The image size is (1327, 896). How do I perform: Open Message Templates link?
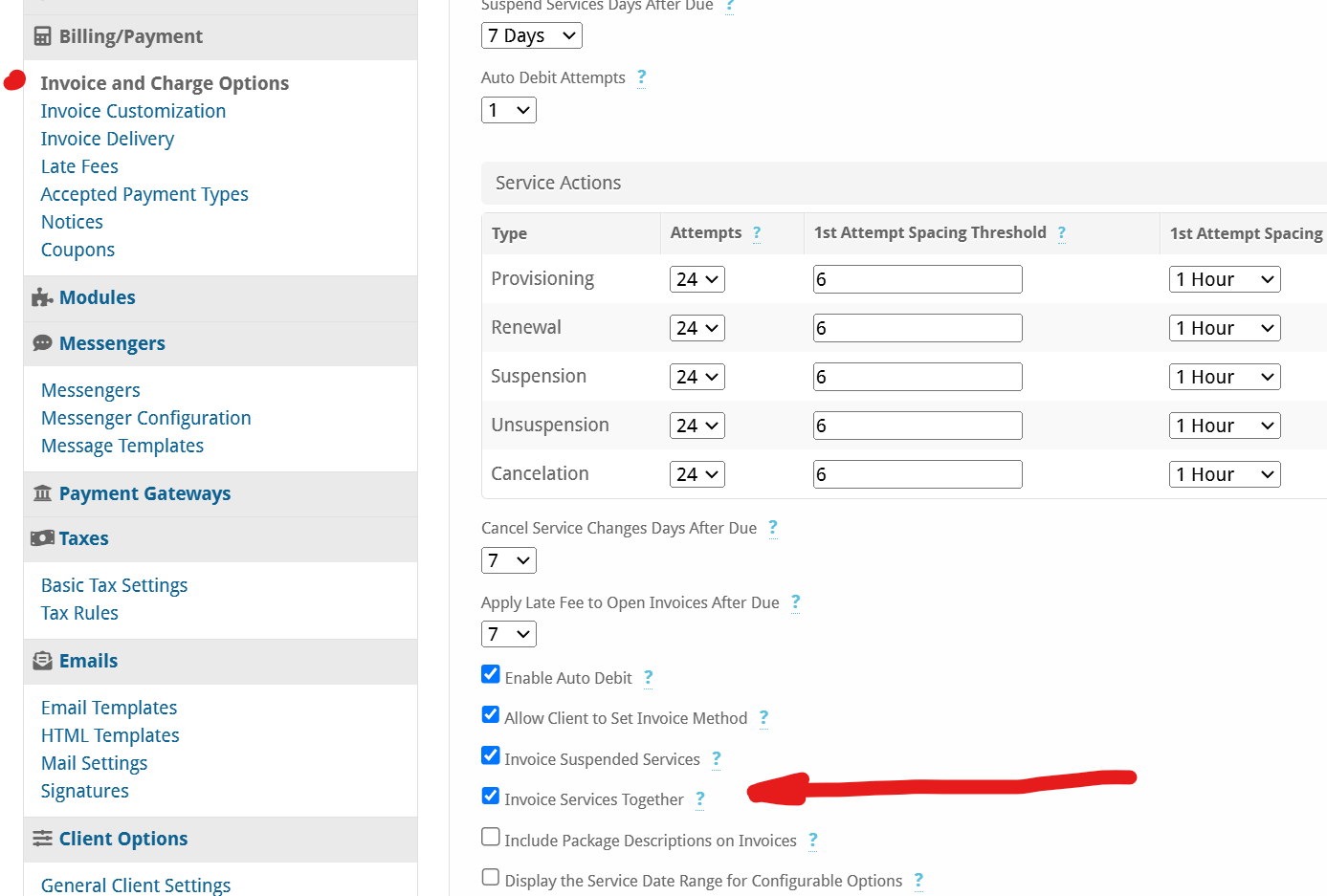click(x=122, y=446)
